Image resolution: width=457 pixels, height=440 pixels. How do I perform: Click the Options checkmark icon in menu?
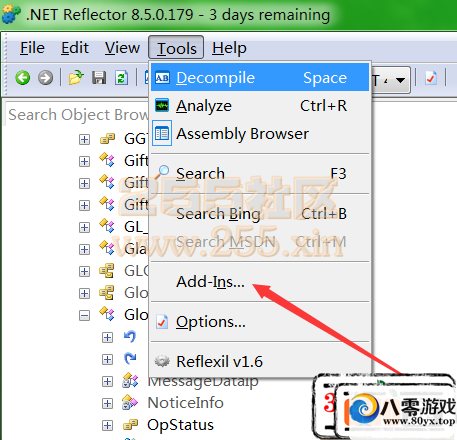[x=162, y=322]
